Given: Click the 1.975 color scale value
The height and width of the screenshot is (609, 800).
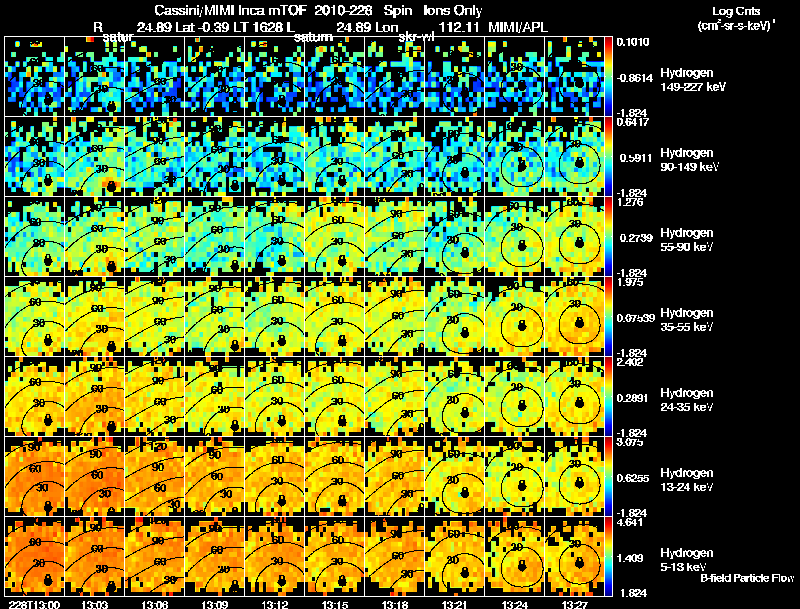Looking at the screenshot, I should click(630, 282).
